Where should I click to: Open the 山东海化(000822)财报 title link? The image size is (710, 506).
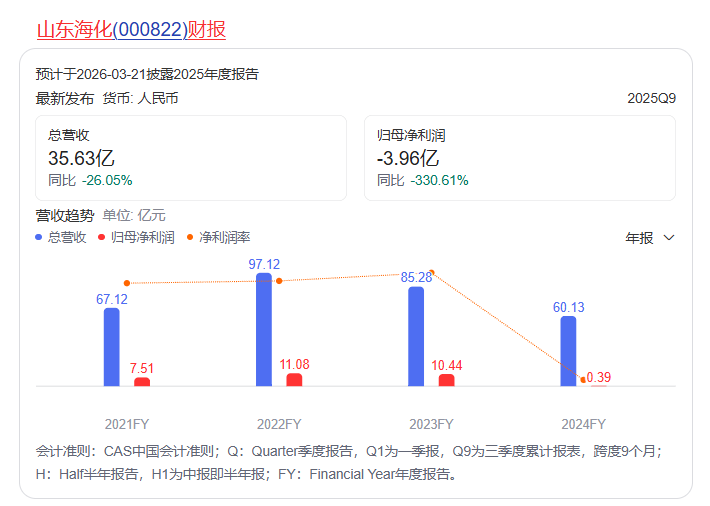[x=131, y=30]
